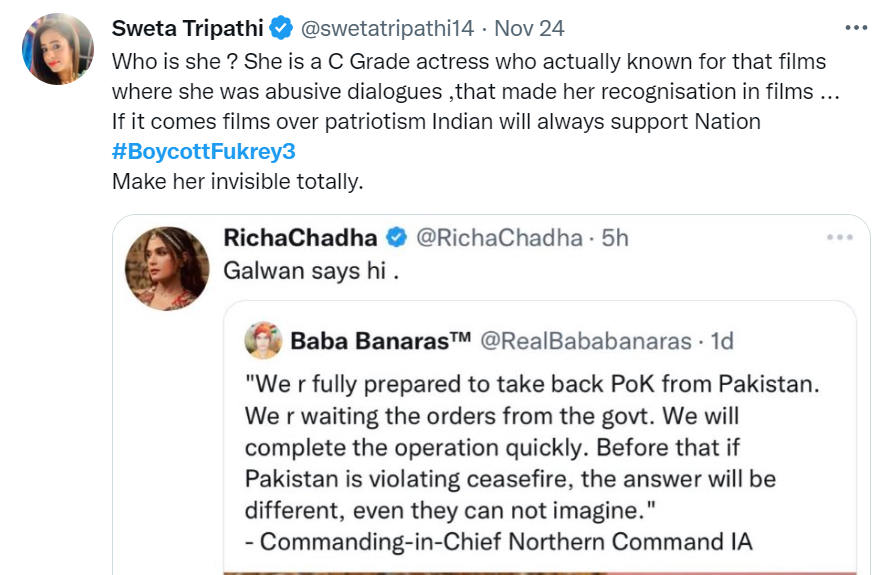The height and width of the screenshot is (575, 875).
Task: Open the #BoycottFukrey3 hashtag
Action: (204, 152)
